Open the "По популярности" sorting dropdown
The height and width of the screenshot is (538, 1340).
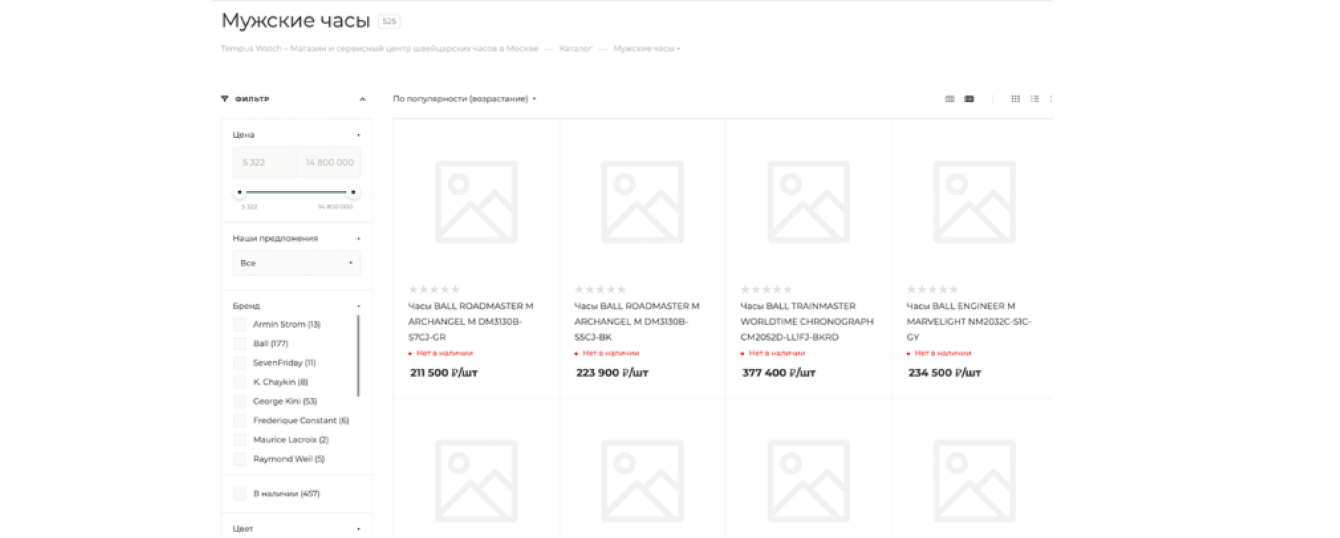464,99
